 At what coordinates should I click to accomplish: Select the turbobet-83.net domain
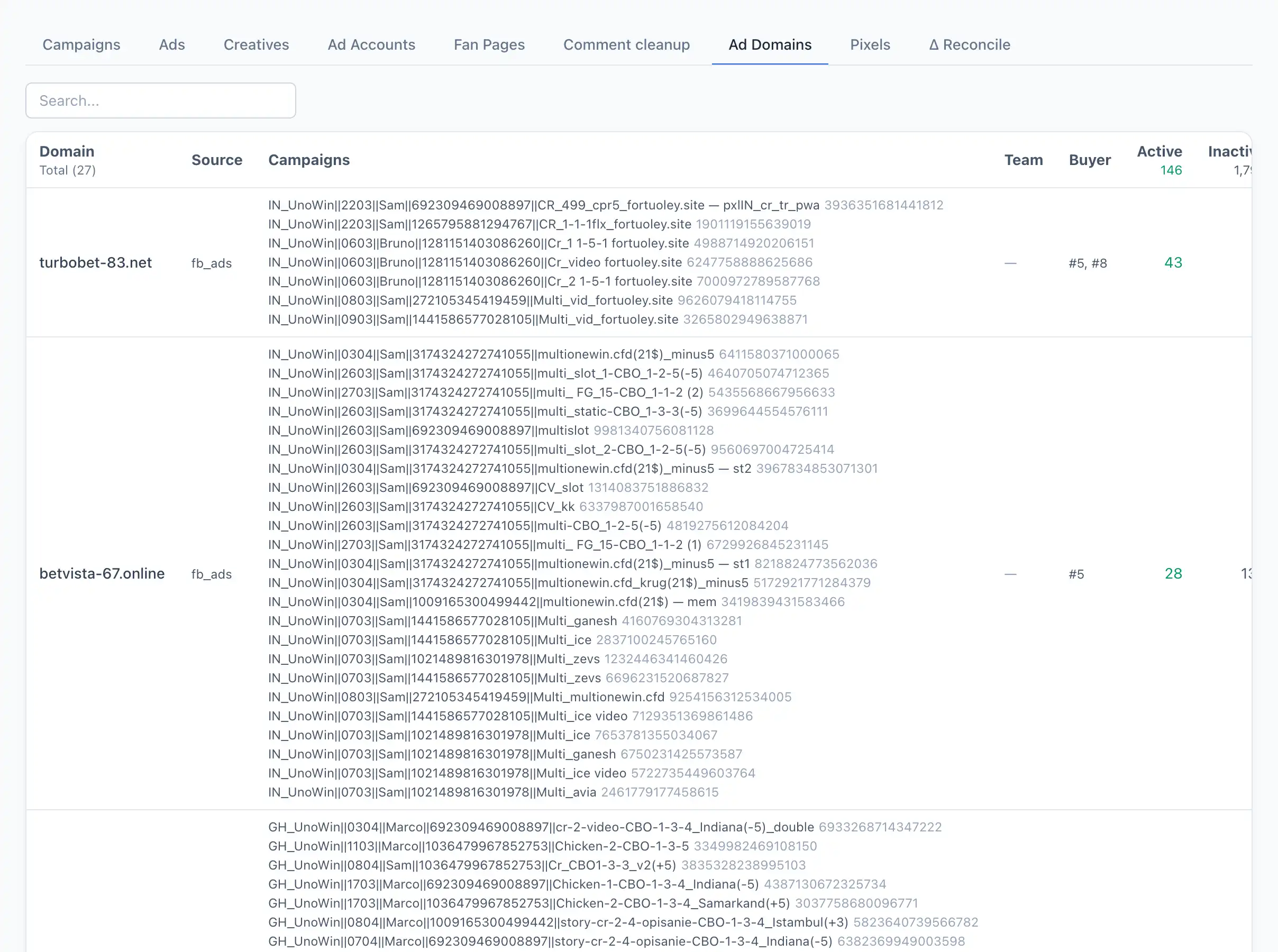96,263
